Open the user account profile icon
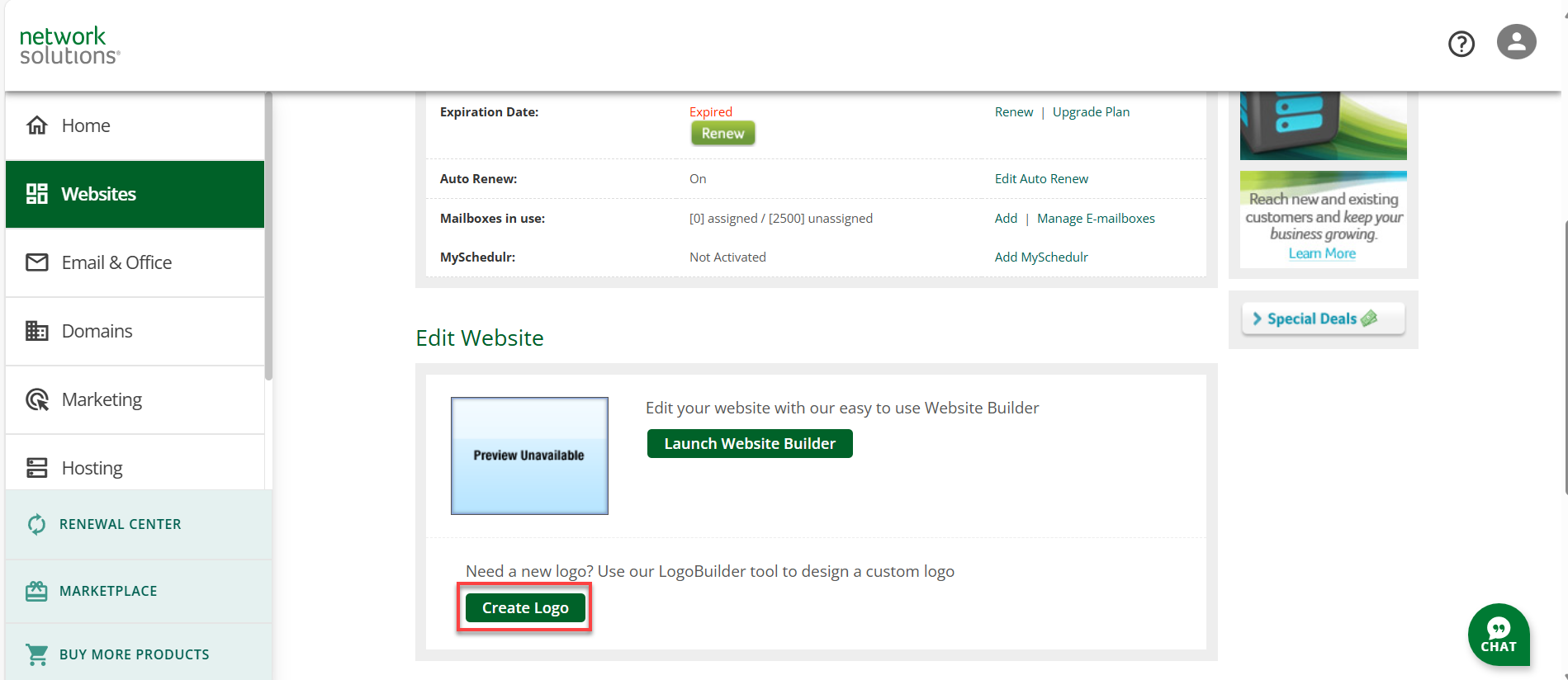This screenshot has height=680, width=1568. tap(1517, 42)
